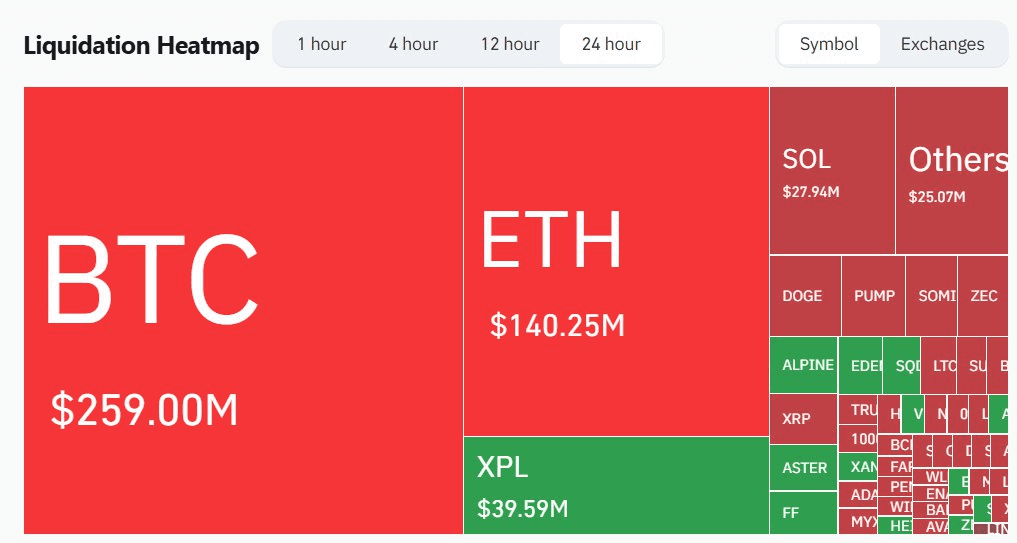Viewport: 1017px width, 543px height.
Task: Select the 24 hour timeframe tab
Action: pyautogui.click(x=611, y=44)
